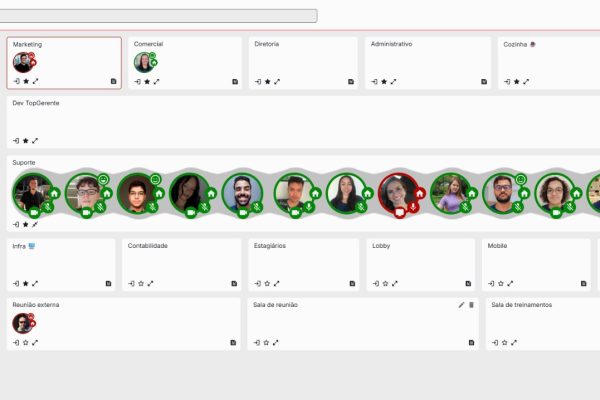Click the Estagiários room title

270,246
